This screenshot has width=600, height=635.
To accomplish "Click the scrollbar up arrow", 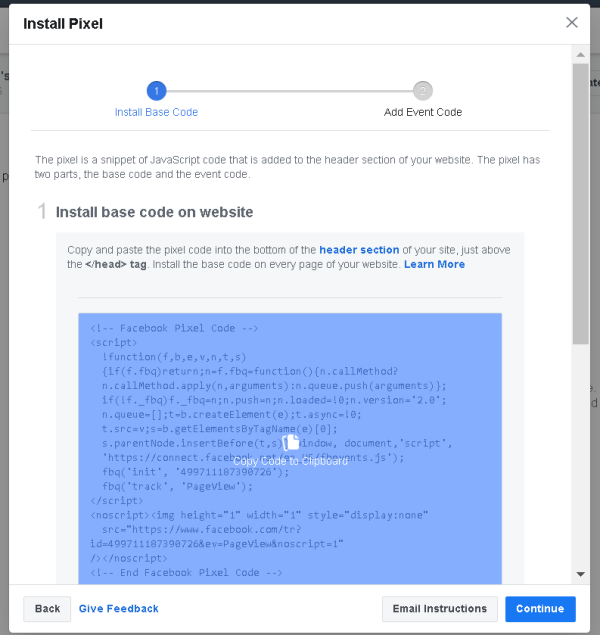I will coord(581,55).
